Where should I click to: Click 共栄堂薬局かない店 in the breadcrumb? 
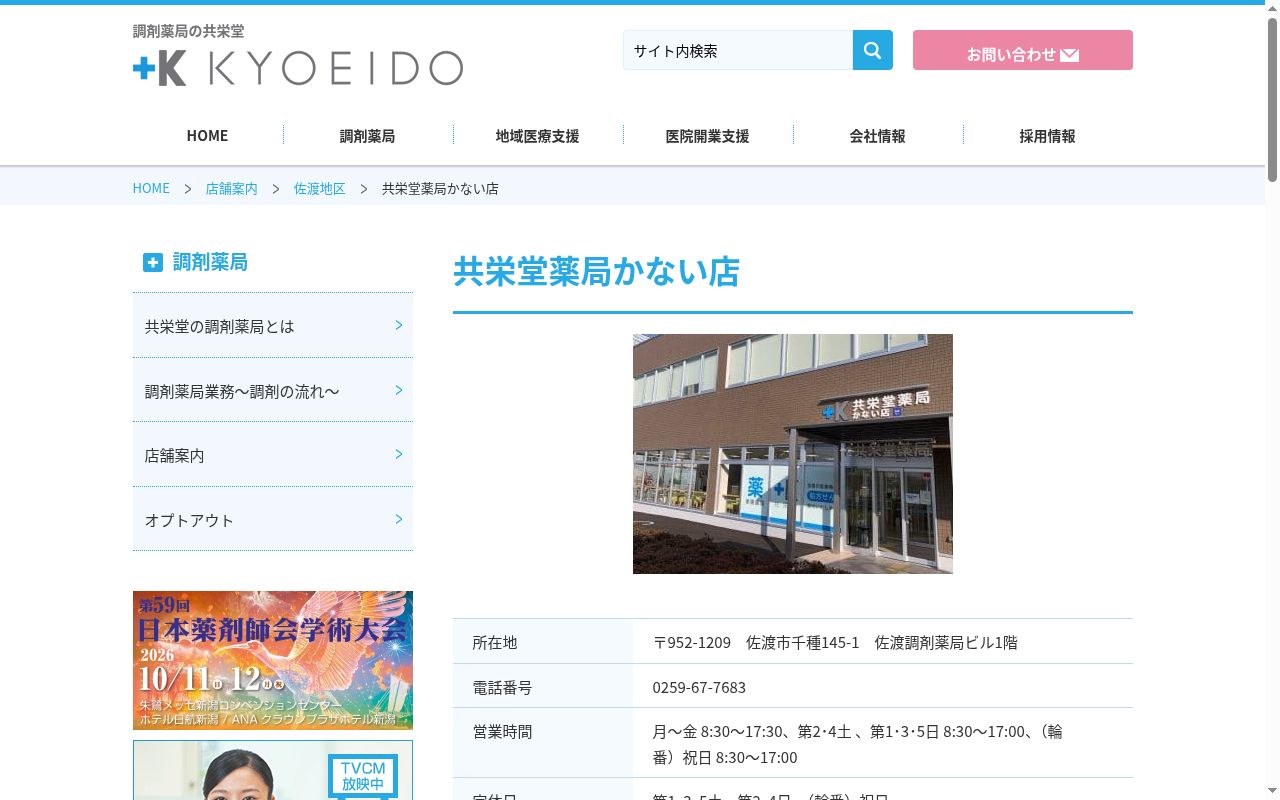coord(440,188)
